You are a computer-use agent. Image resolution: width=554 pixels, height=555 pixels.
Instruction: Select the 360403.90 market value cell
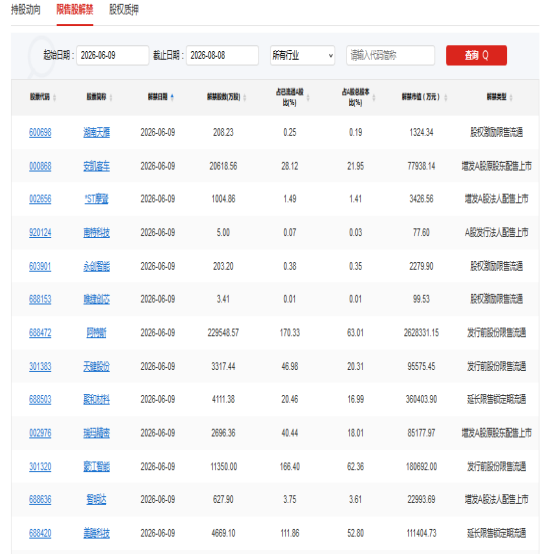click(x=421, y=400)
